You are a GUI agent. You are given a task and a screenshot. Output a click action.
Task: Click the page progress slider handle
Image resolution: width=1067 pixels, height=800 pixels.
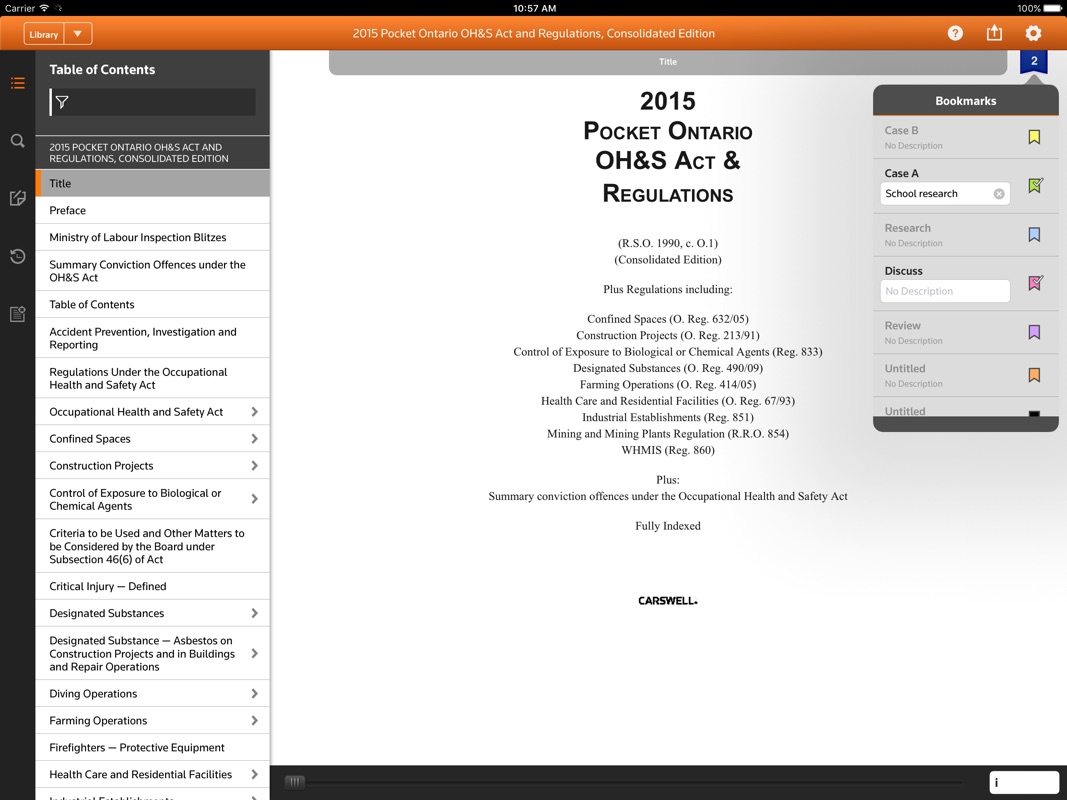tap(294, 782)
